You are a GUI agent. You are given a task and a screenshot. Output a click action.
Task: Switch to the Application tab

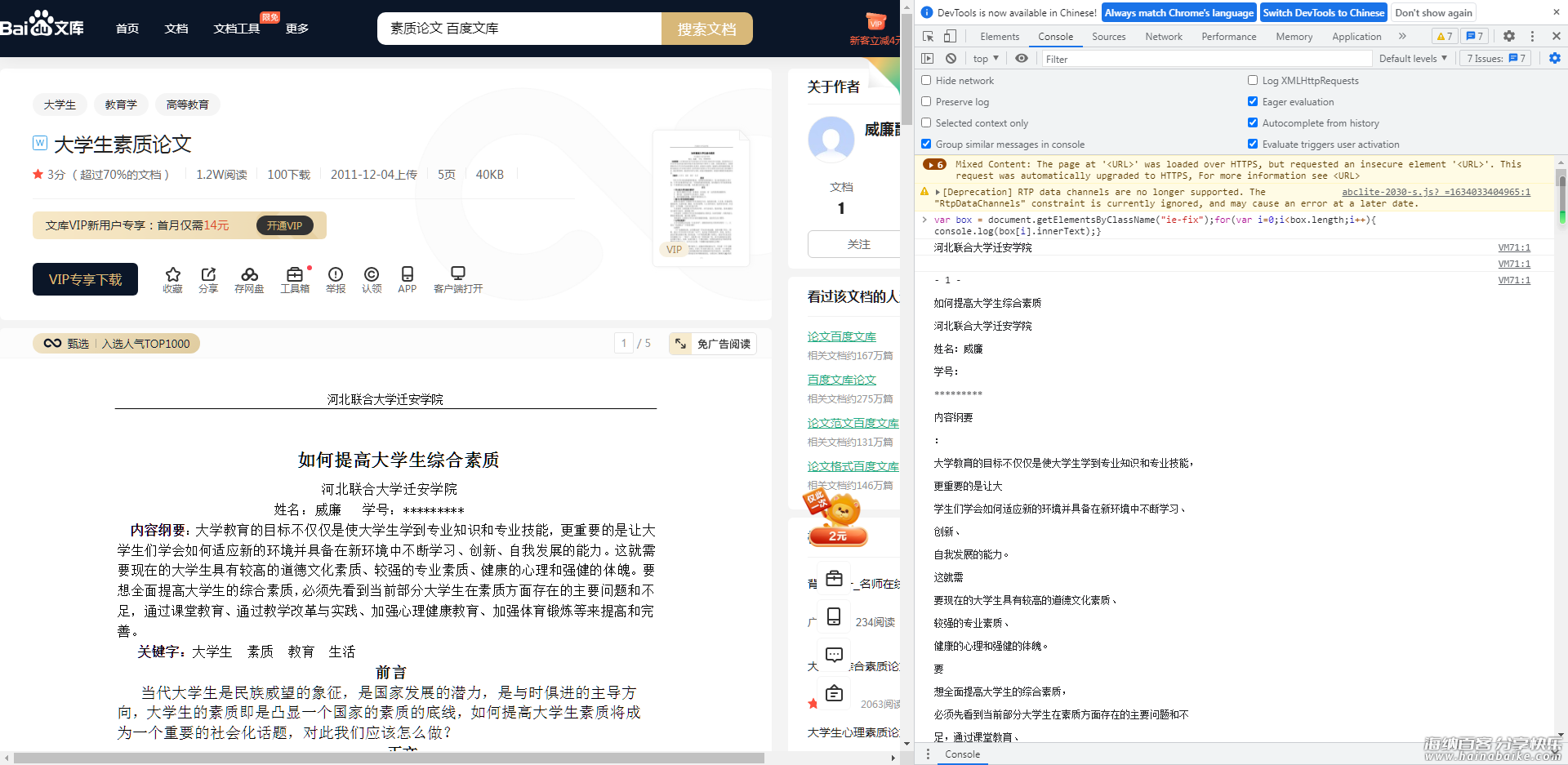tap(1356, 37)
